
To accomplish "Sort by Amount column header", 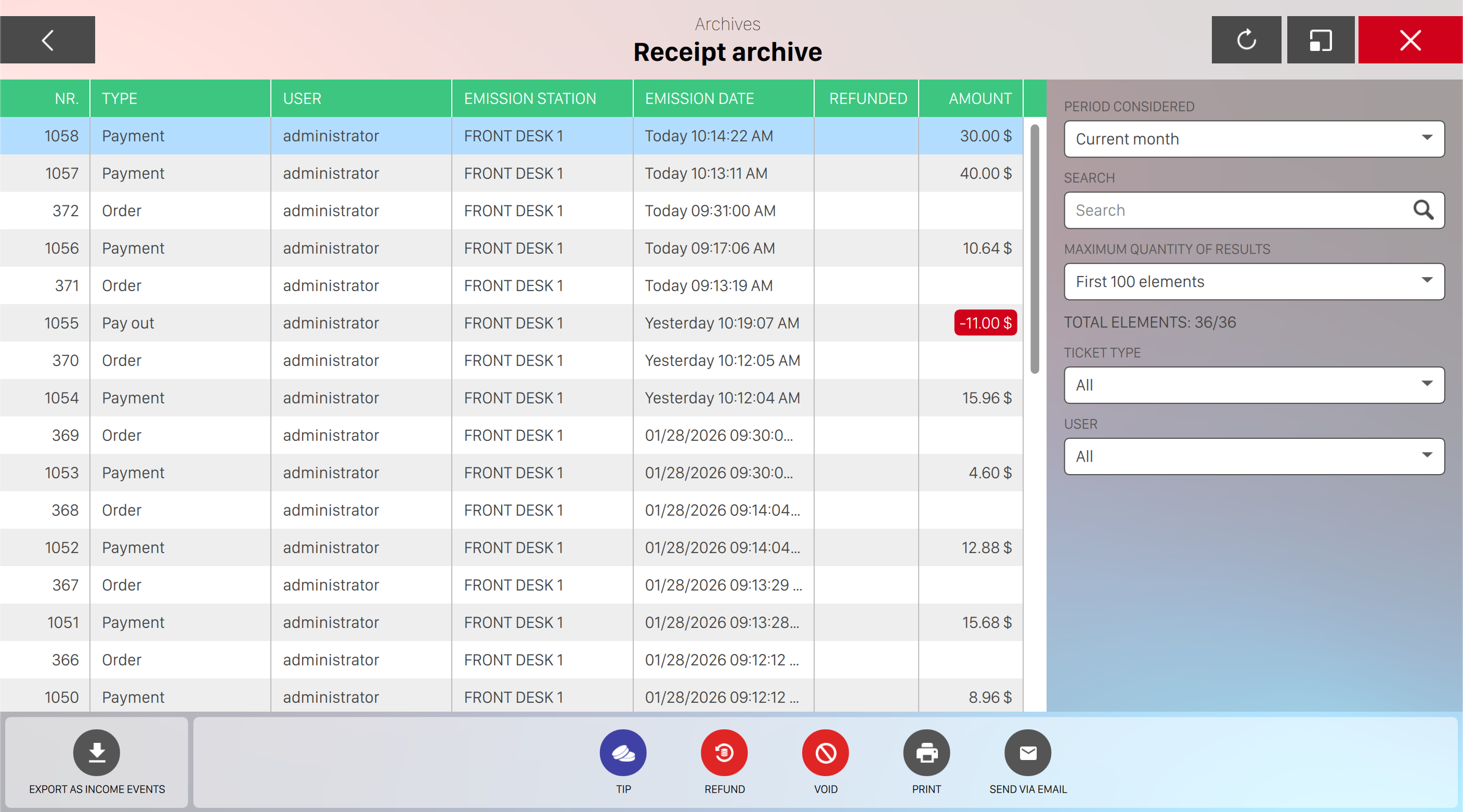I will (x=979, y=99).
